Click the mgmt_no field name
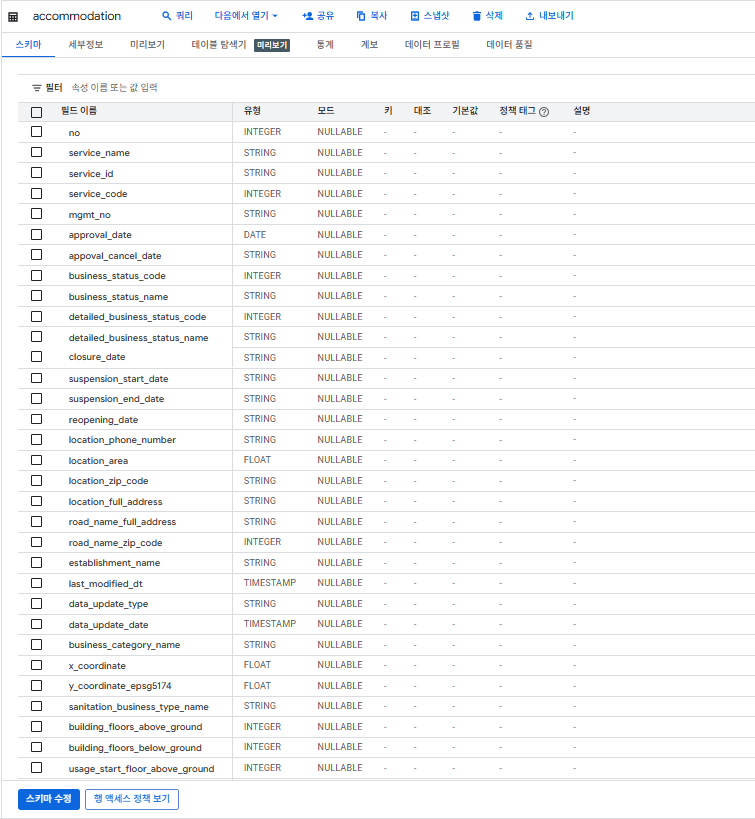Image resolution: width=755 pixels, height=819 pixels. click(89, 215)
